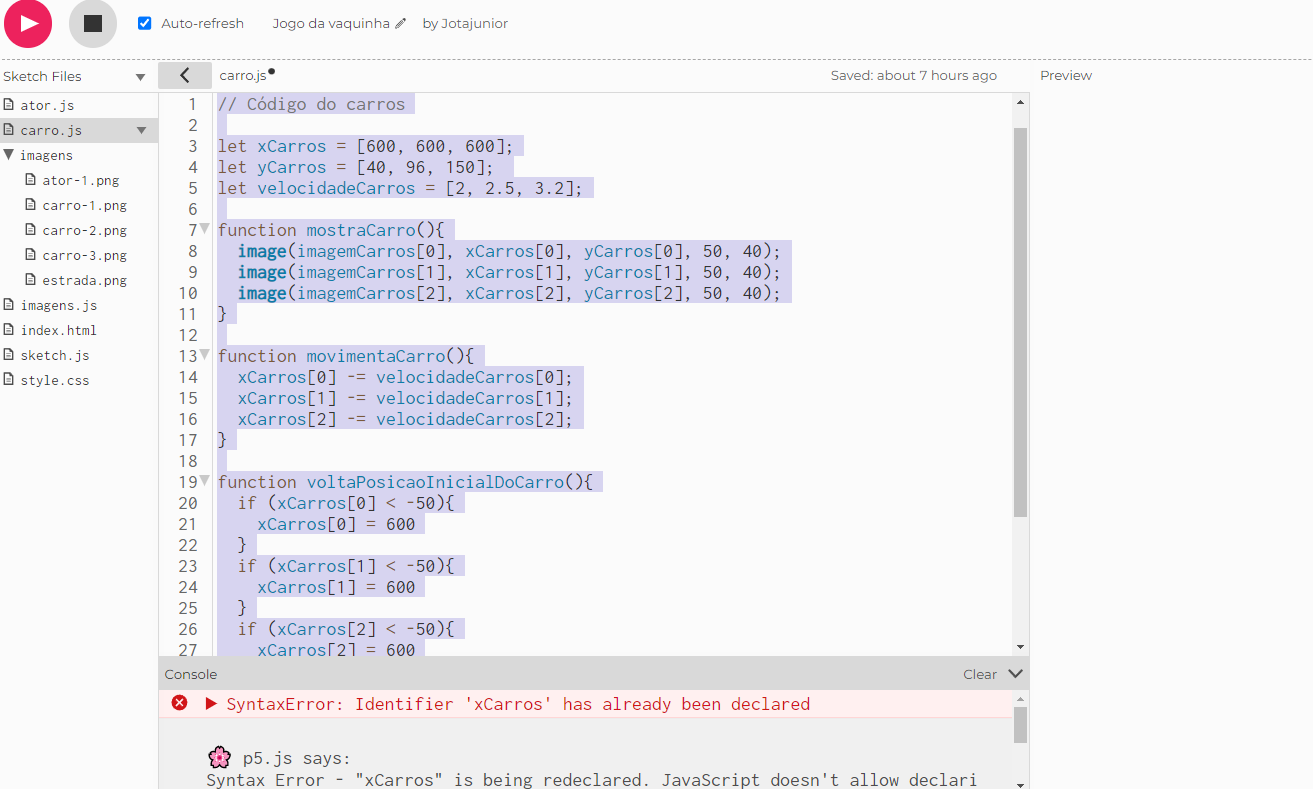Collapse the console with chevron icon

pos(1015,674)
